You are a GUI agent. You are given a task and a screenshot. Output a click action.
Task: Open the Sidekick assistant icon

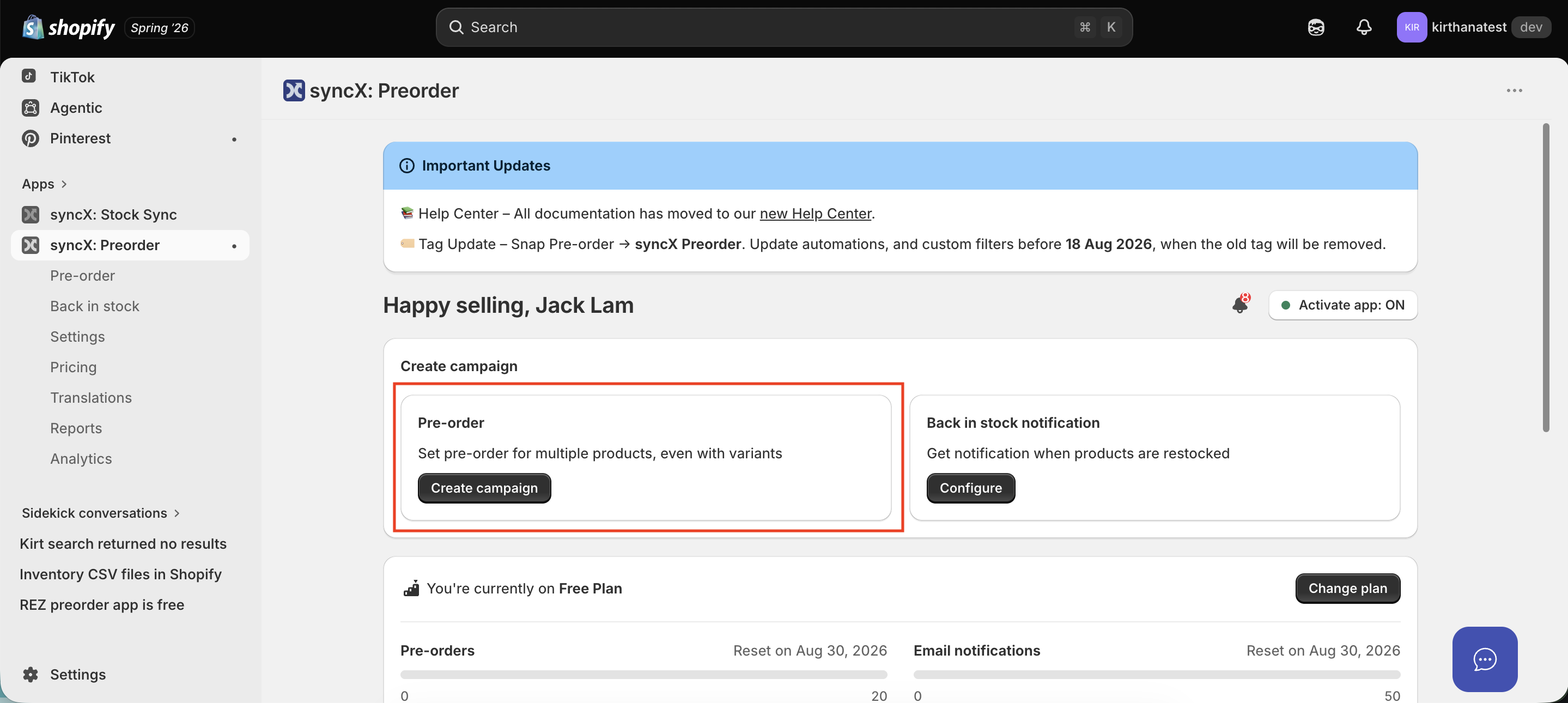[1316, 27]
